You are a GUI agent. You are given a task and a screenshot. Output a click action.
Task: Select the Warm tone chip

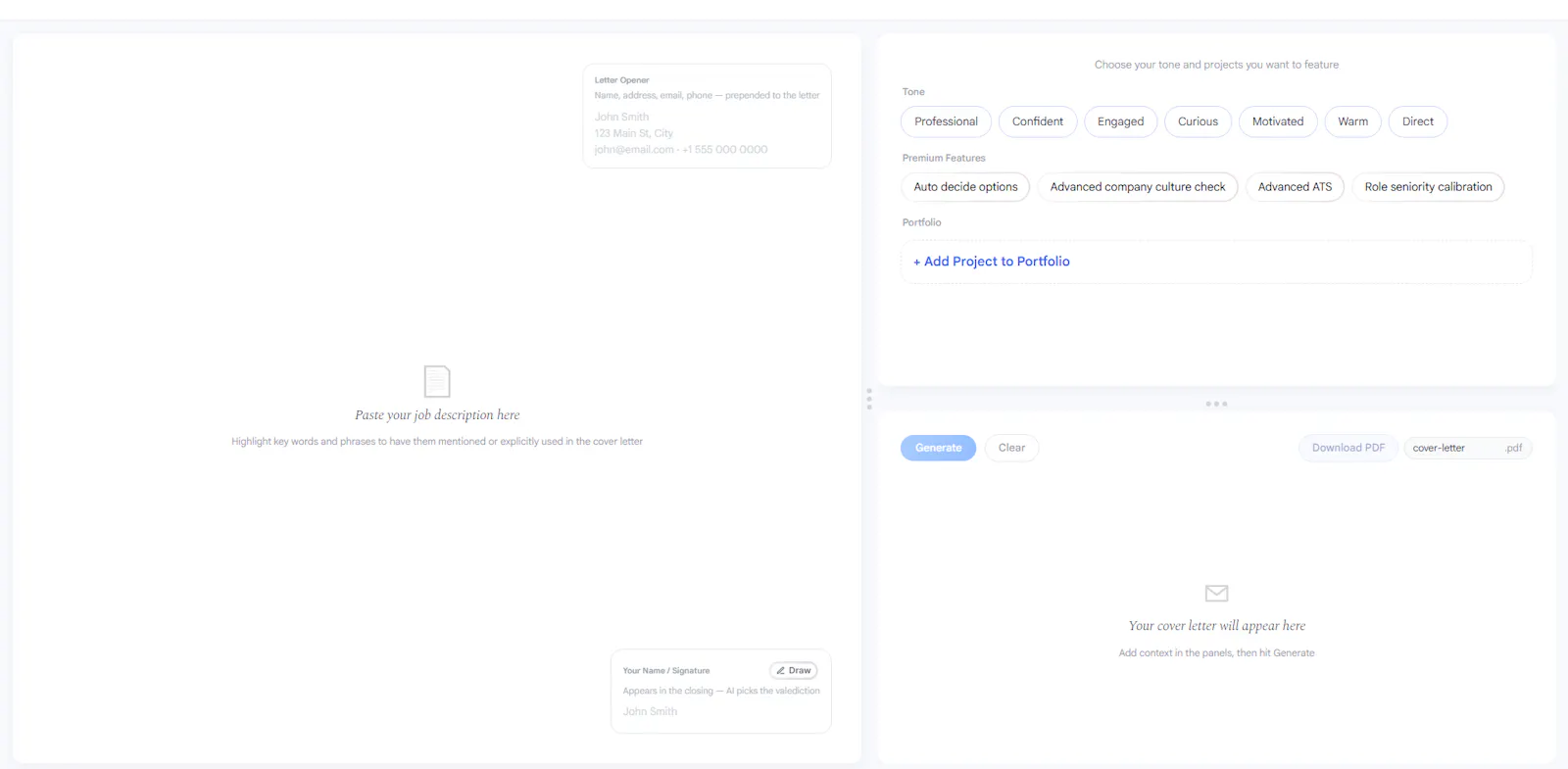coord(1352,121)
